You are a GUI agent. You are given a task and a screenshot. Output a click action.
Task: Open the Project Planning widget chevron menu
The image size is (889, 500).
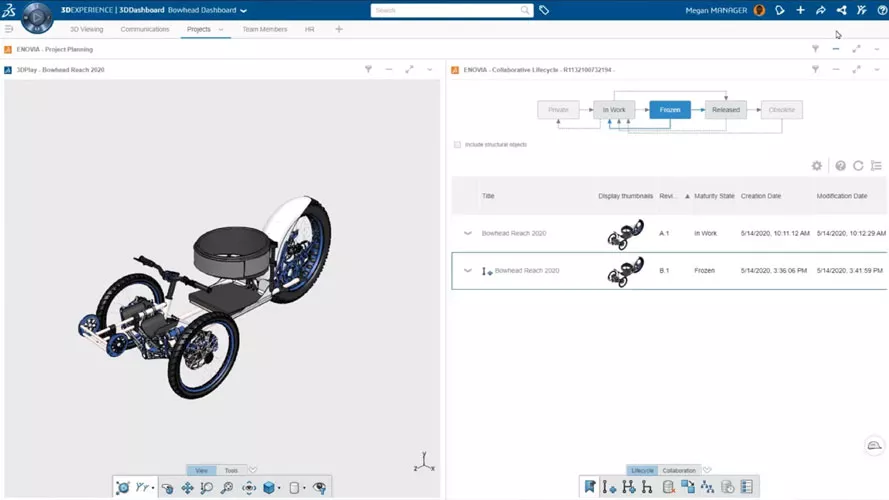pos(877,49)
